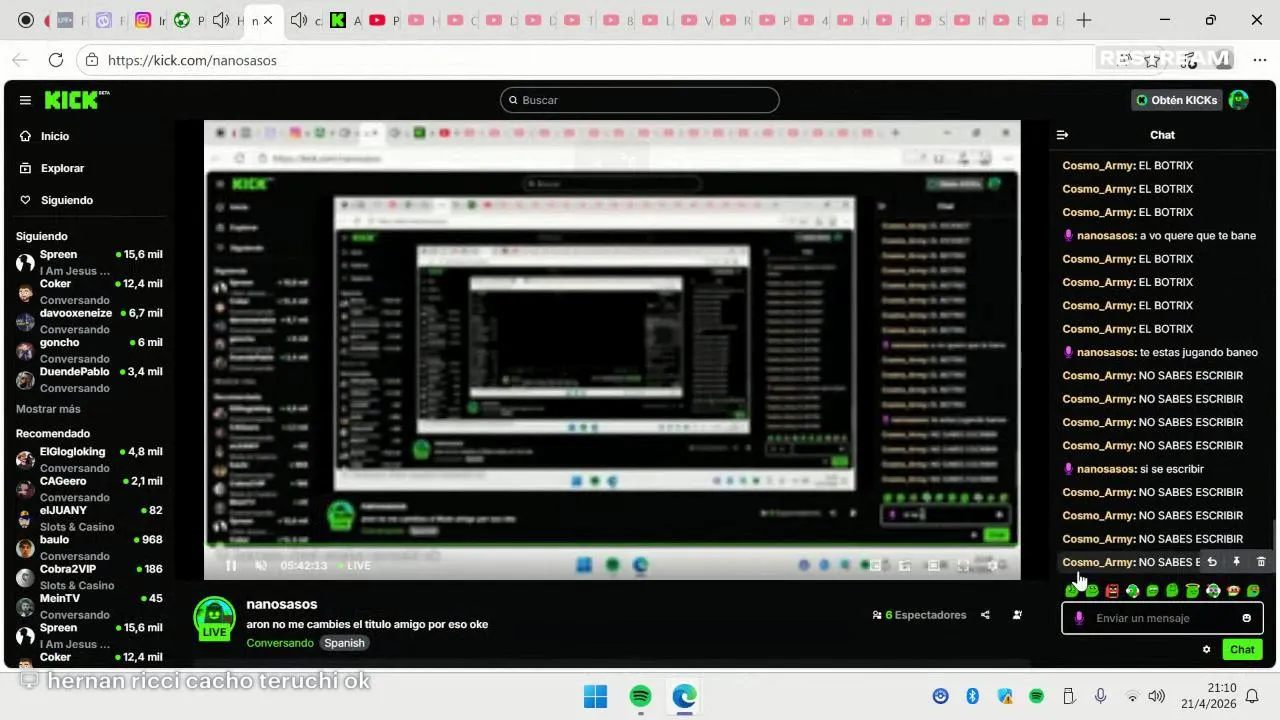Click the Obtén KICKs button
This screenshot has height=720, width=1280.
tap(1177, 100)
